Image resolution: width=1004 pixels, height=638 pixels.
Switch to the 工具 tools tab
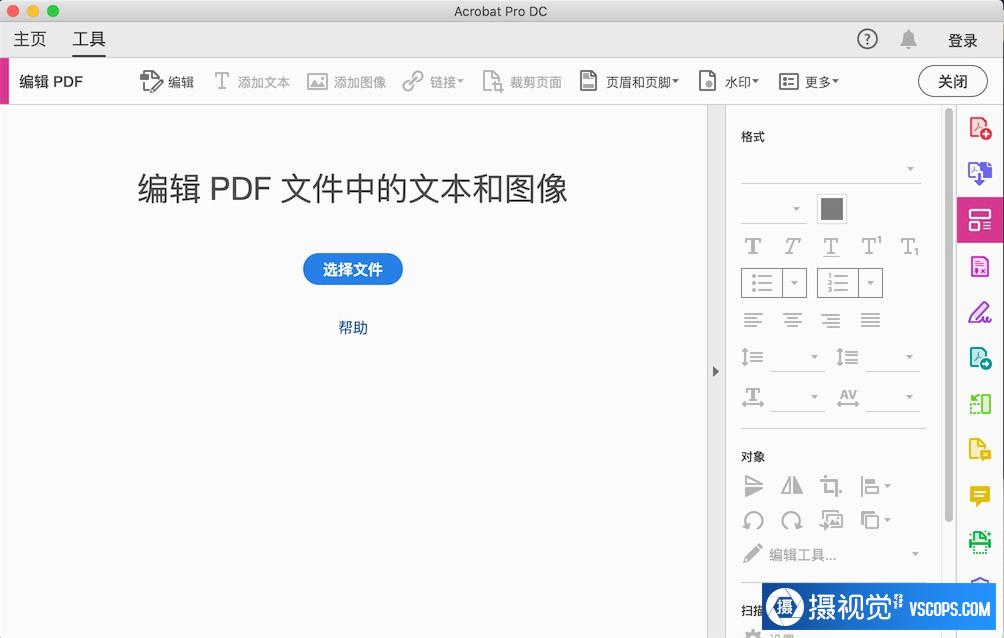88,39
